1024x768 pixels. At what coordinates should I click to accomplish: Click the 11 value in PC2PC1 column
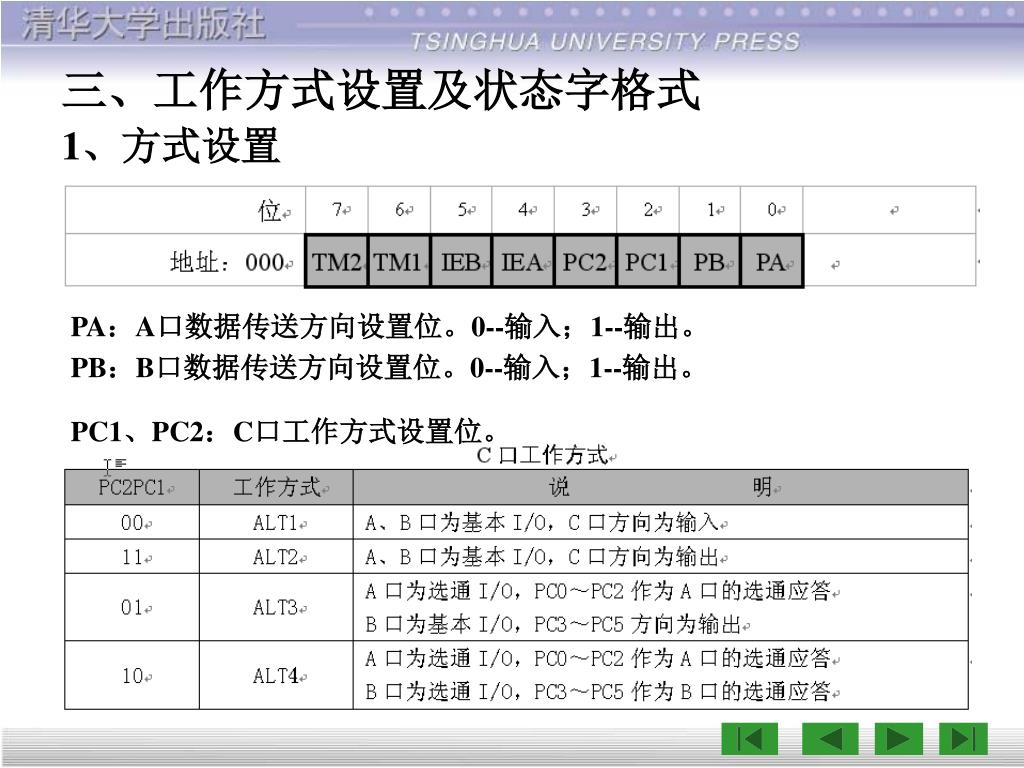[x=132, y=557]
